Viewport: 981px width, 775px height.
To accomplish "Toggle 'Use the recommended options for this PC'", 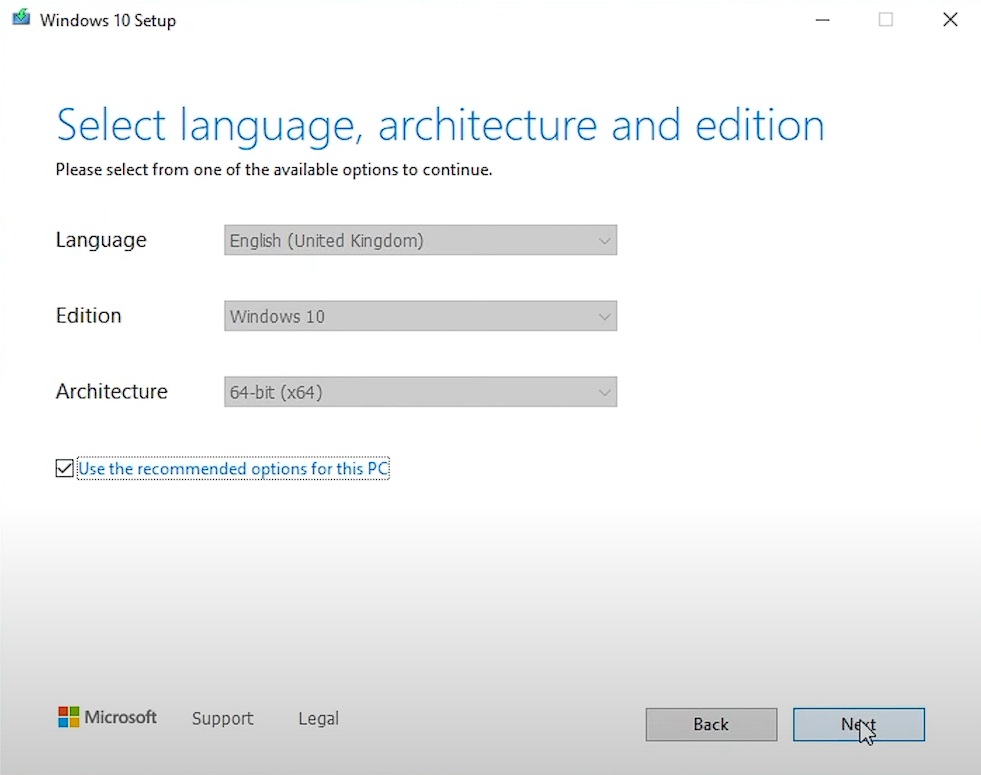I will (64, 468).
